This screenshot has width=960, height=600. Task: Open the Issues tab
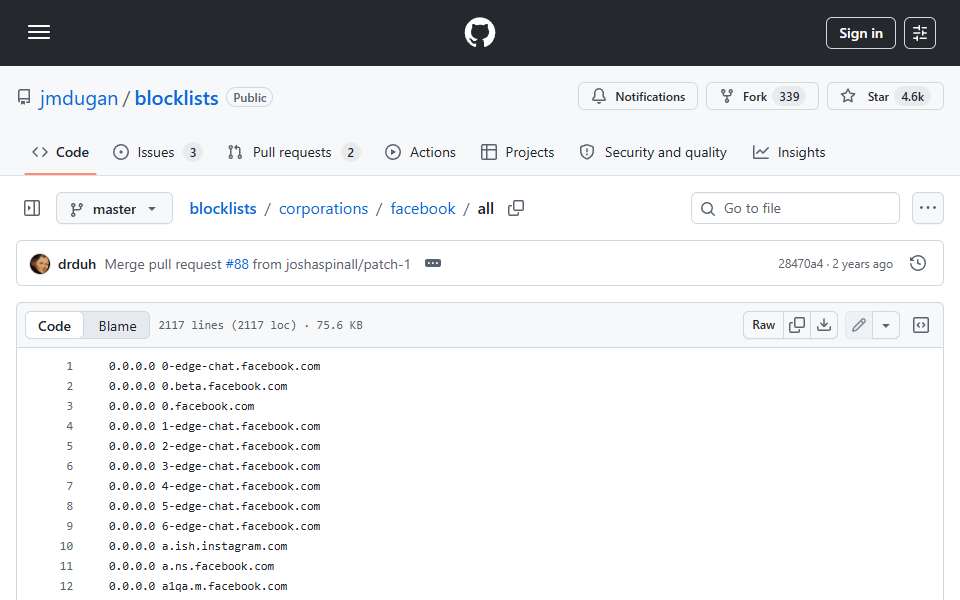coord(157,152)
